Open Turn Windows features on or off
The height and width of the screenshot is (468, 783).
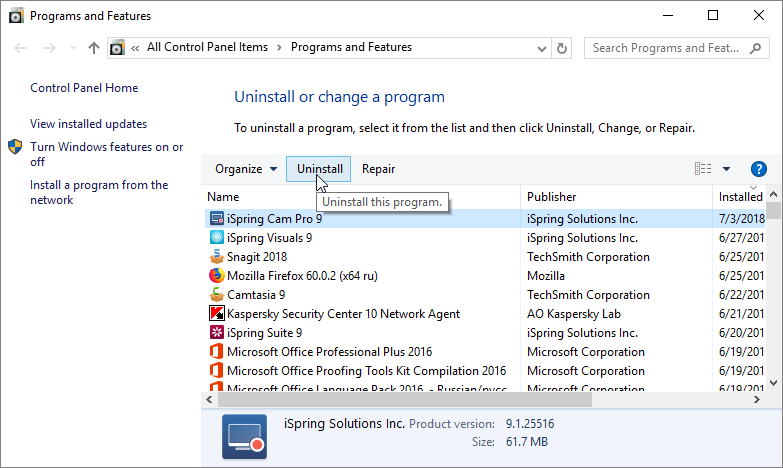coord(106,154)
